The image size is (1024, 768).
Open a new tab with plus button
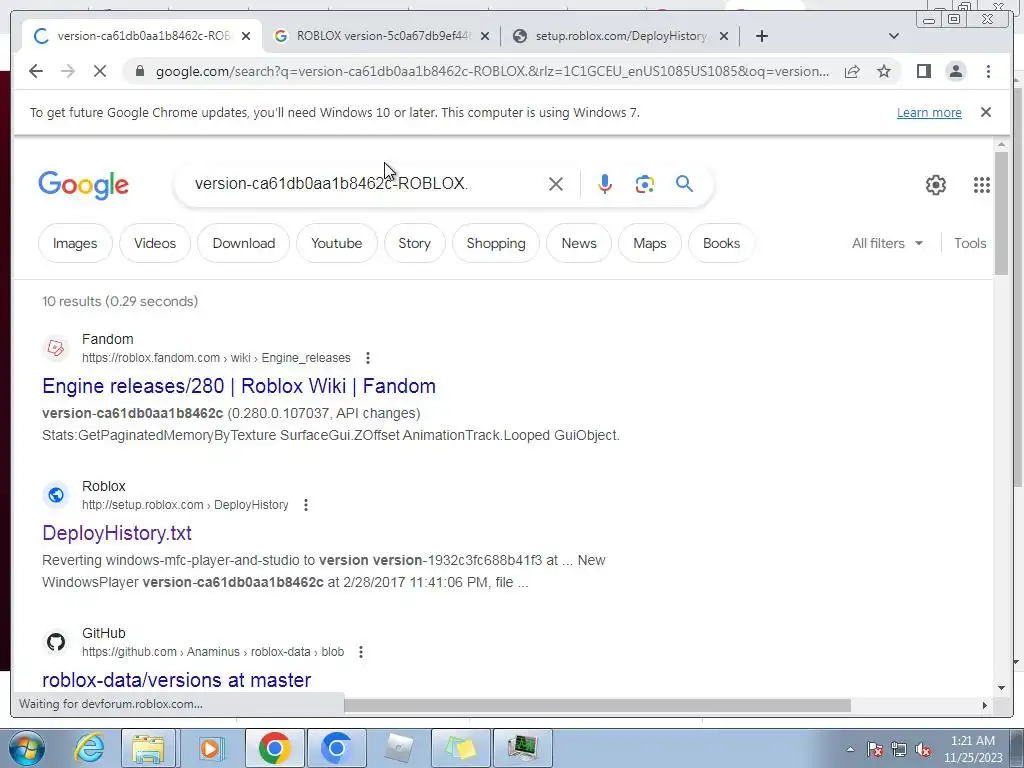761,36
